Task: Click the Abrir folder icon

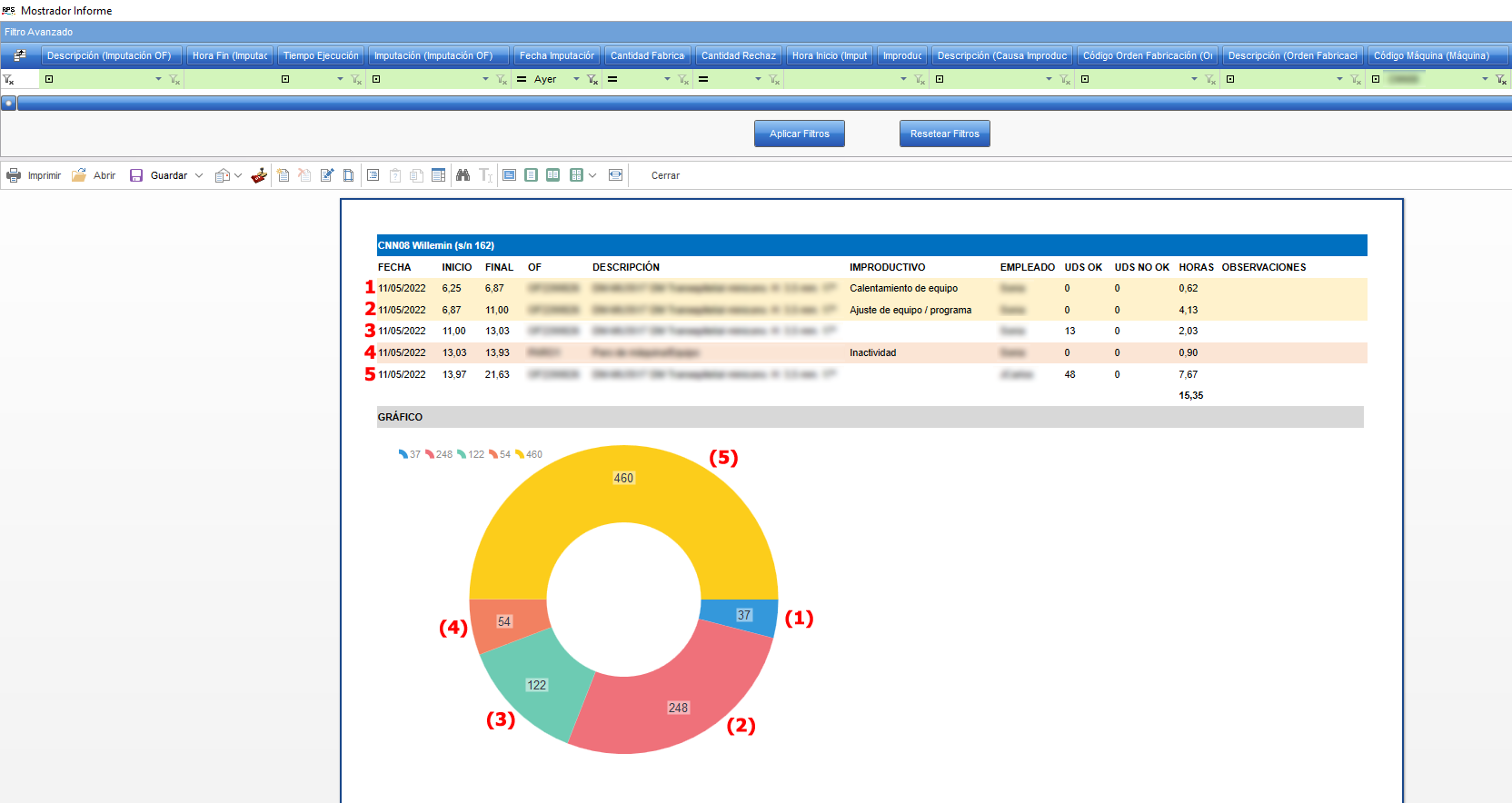Action: click(x=79, y=175)
